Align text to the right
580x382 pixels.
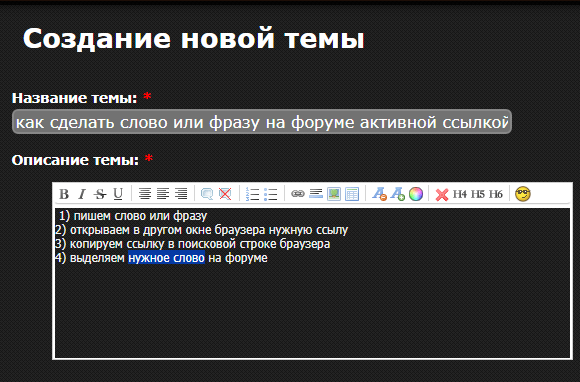tap(181, 194)
